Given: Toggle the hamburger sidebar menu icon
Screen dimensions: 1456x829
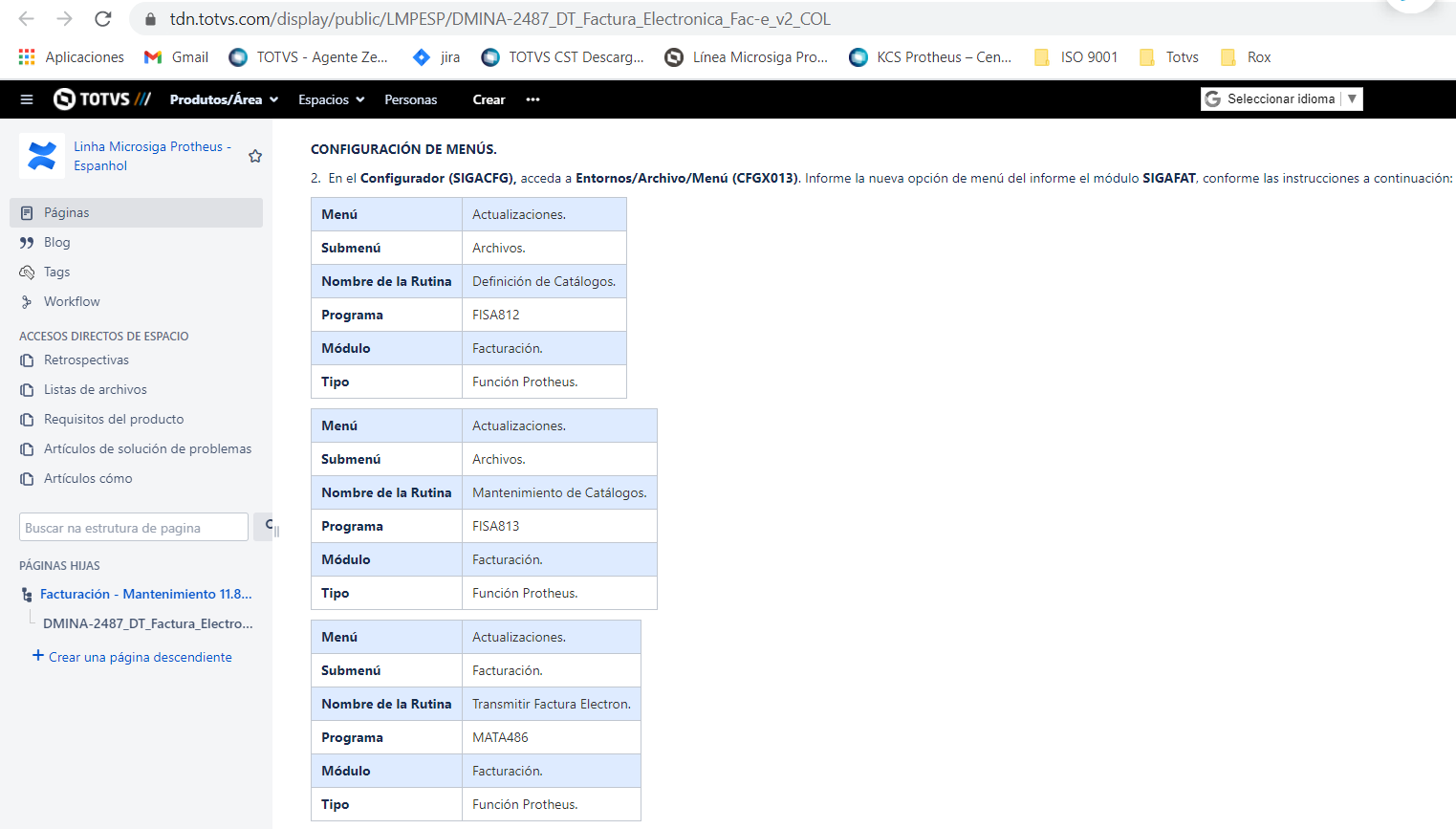Looking at the screenshot, I should click(x=27, y=99).
